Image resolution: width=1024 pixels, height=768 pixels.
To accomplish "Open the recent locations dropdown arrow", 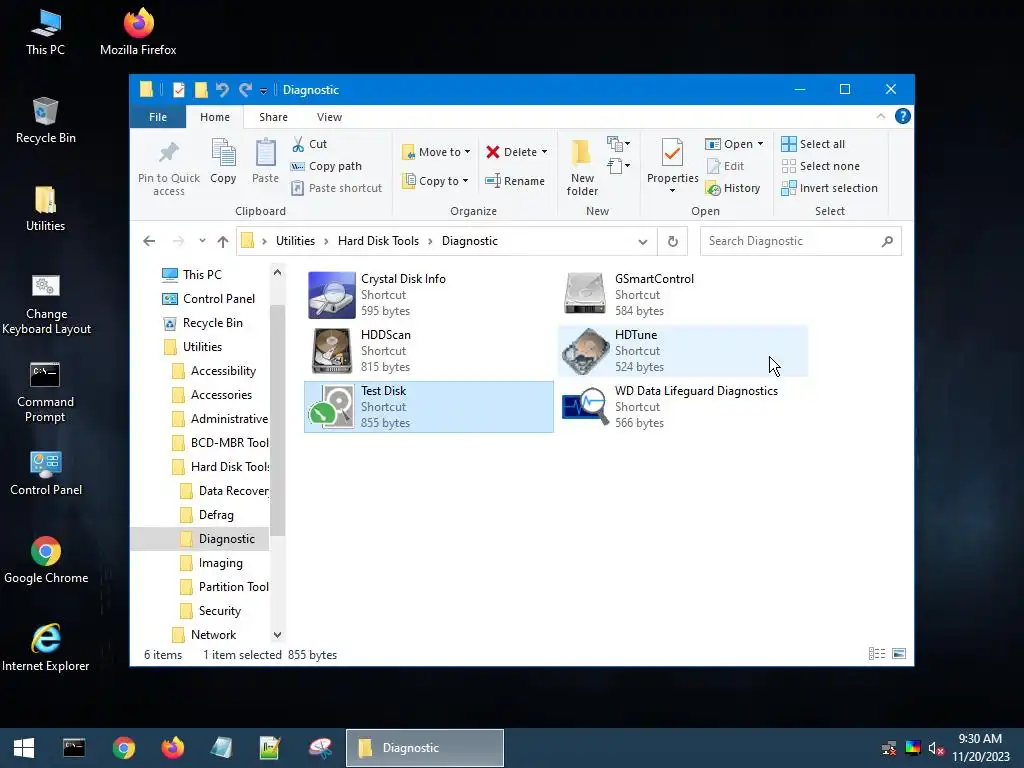I will (x=202, y=241).
